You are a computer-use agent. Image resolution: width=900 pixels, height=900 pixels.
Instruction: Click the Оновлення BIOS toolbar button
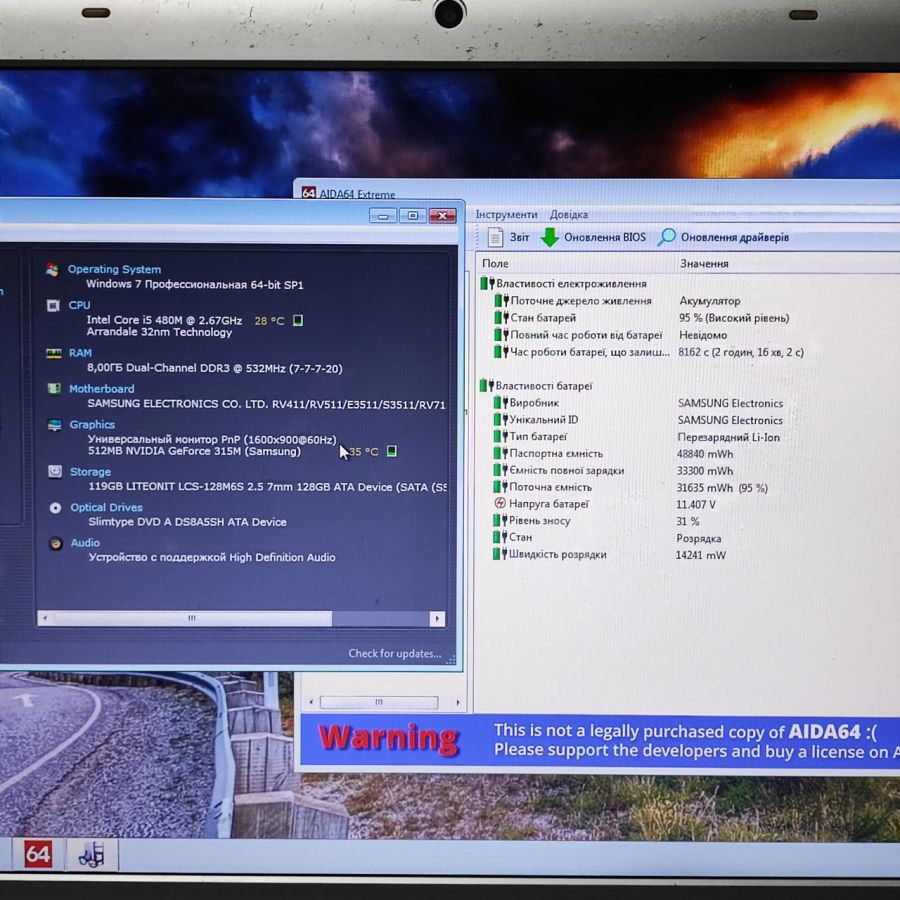coord(593,237)
